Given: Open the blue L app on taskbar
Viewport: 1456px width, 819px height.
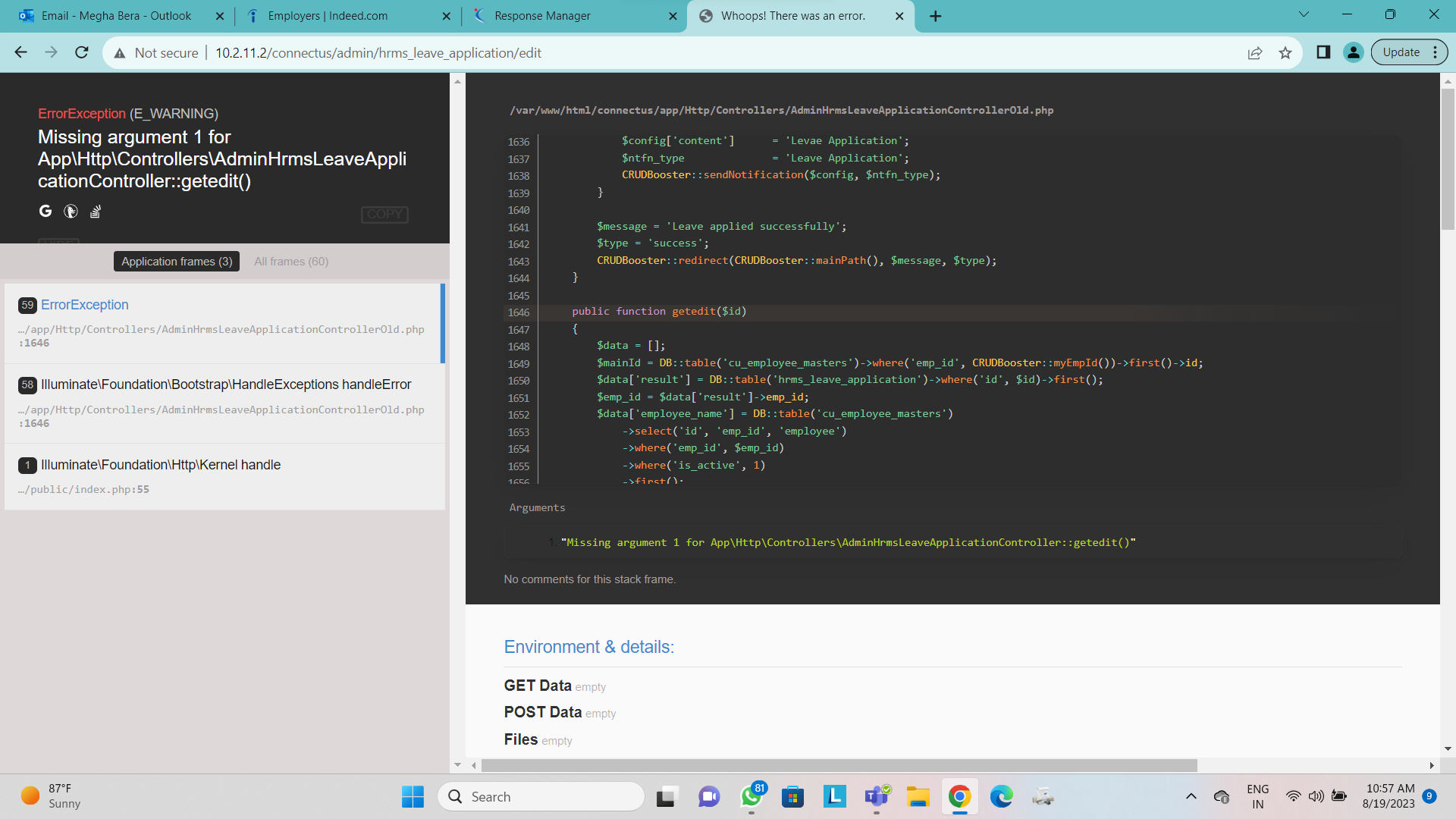Looking at the screenshot, I should pos(834,796).
